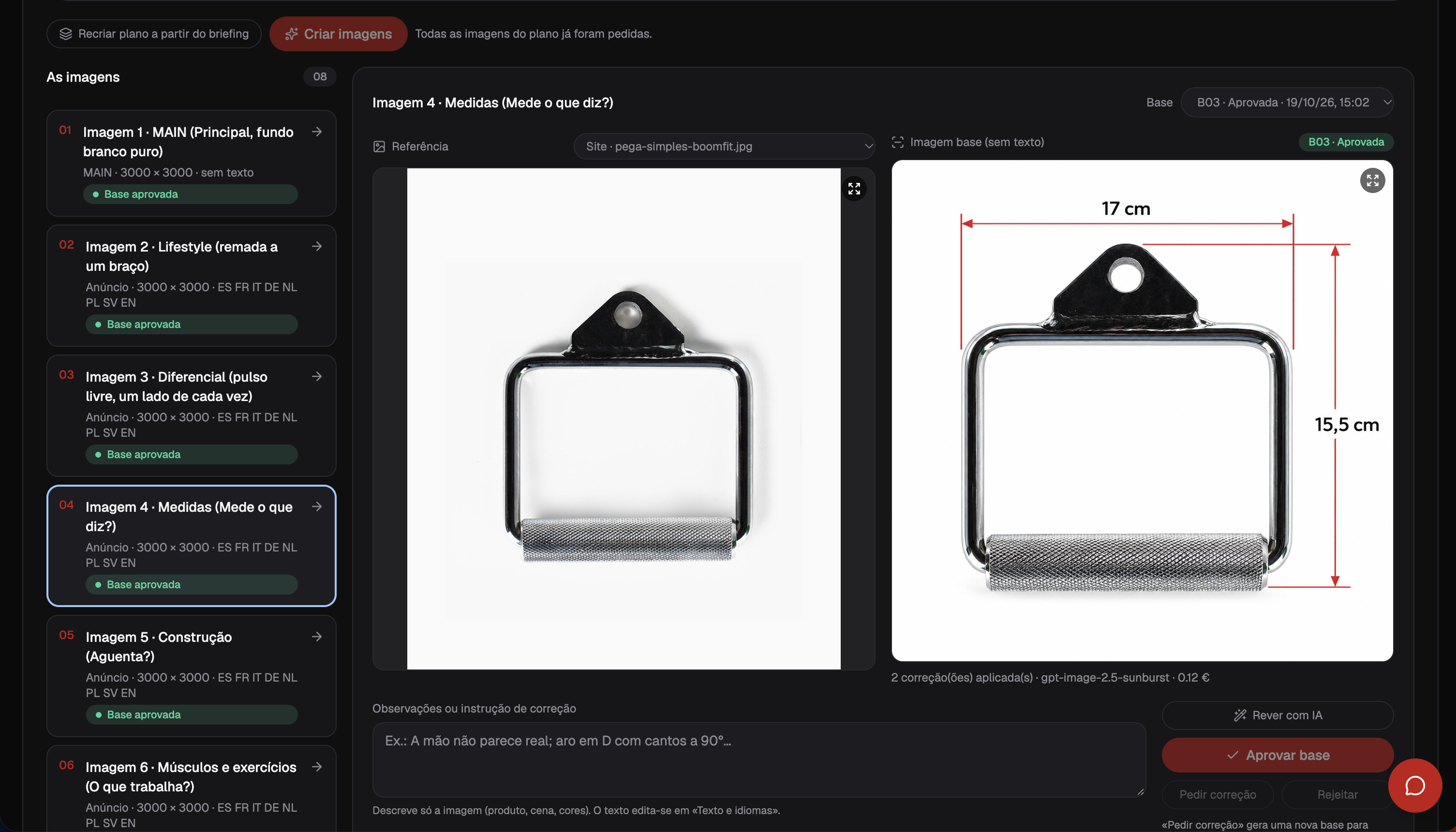Viewport: 1456px width, 832px height.
Task: Select the Imagem 3 Diferencial list card
Action: pyautogui.click(x=192, y=416)
